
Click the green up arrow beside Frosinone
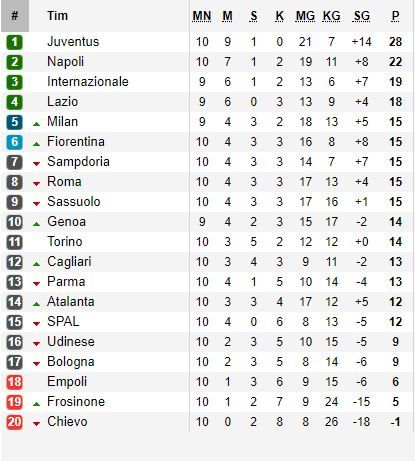37,404
